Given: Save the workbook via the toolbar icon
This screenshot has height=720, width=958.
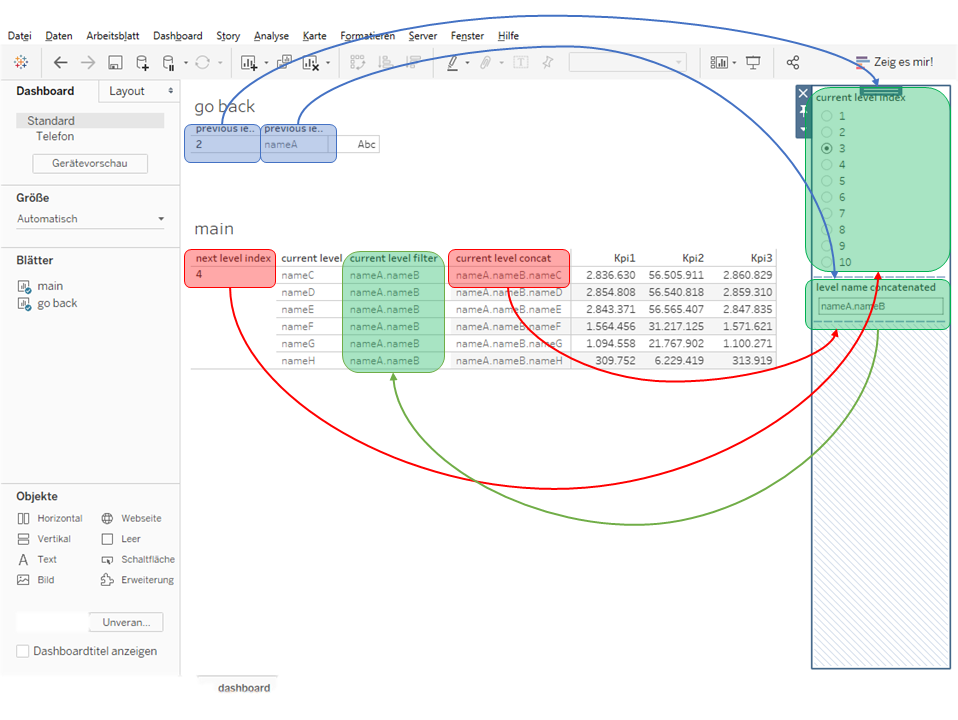Looking at the screenshot, I should [x=115, y=62].
